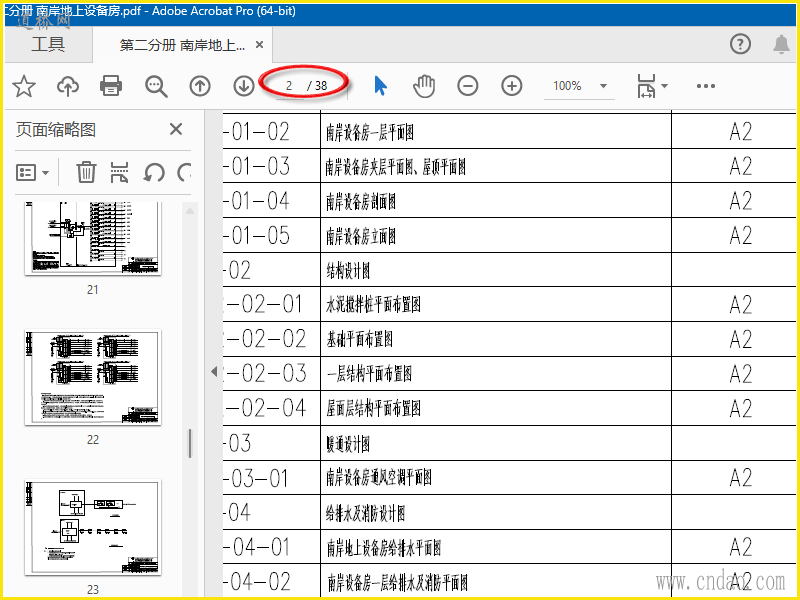Go to next page with down arrow
This screenshot has width=800, height=600.
point(244,86)
